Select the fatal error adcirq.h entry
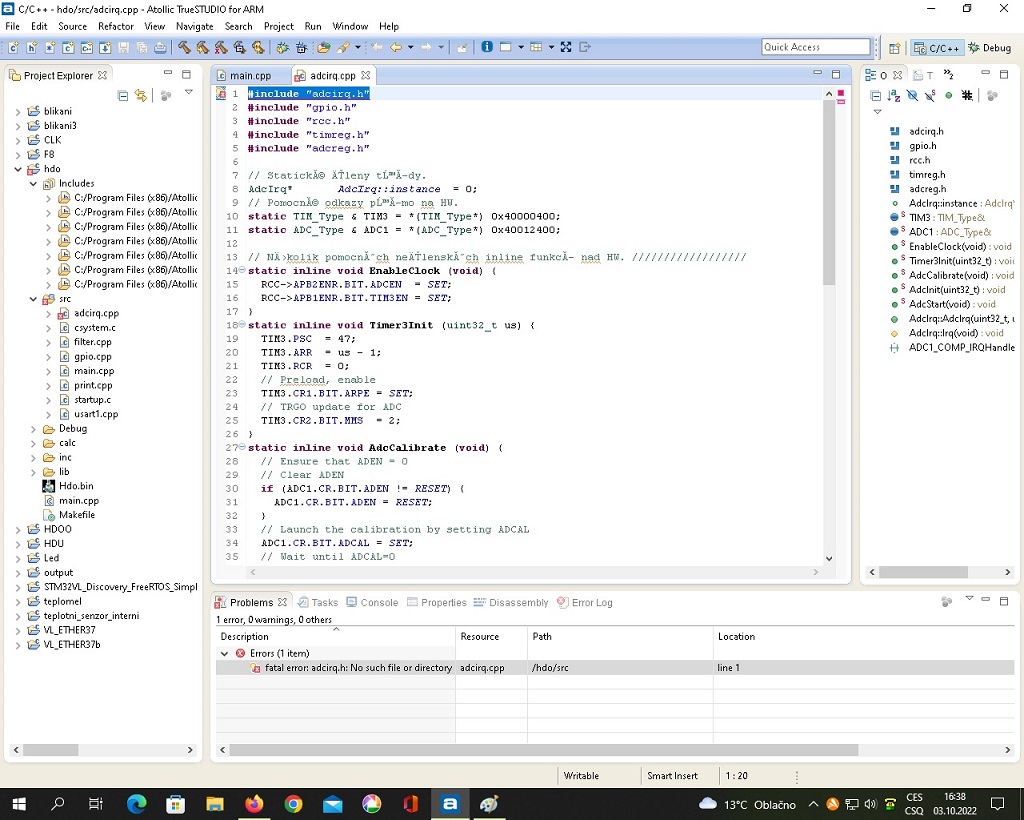 click(x=358, y=667)
